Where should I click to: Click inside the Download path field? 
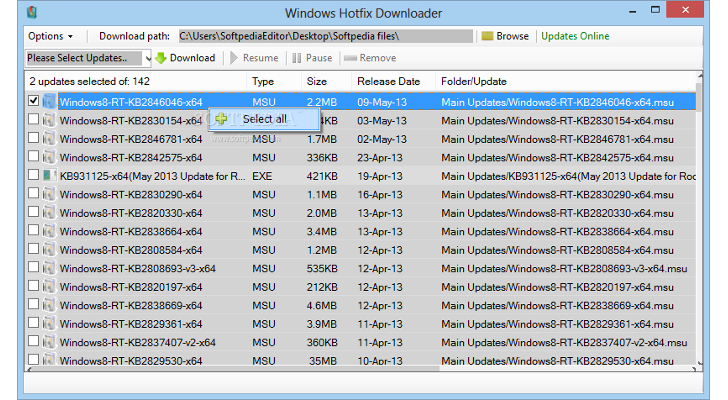324,36
